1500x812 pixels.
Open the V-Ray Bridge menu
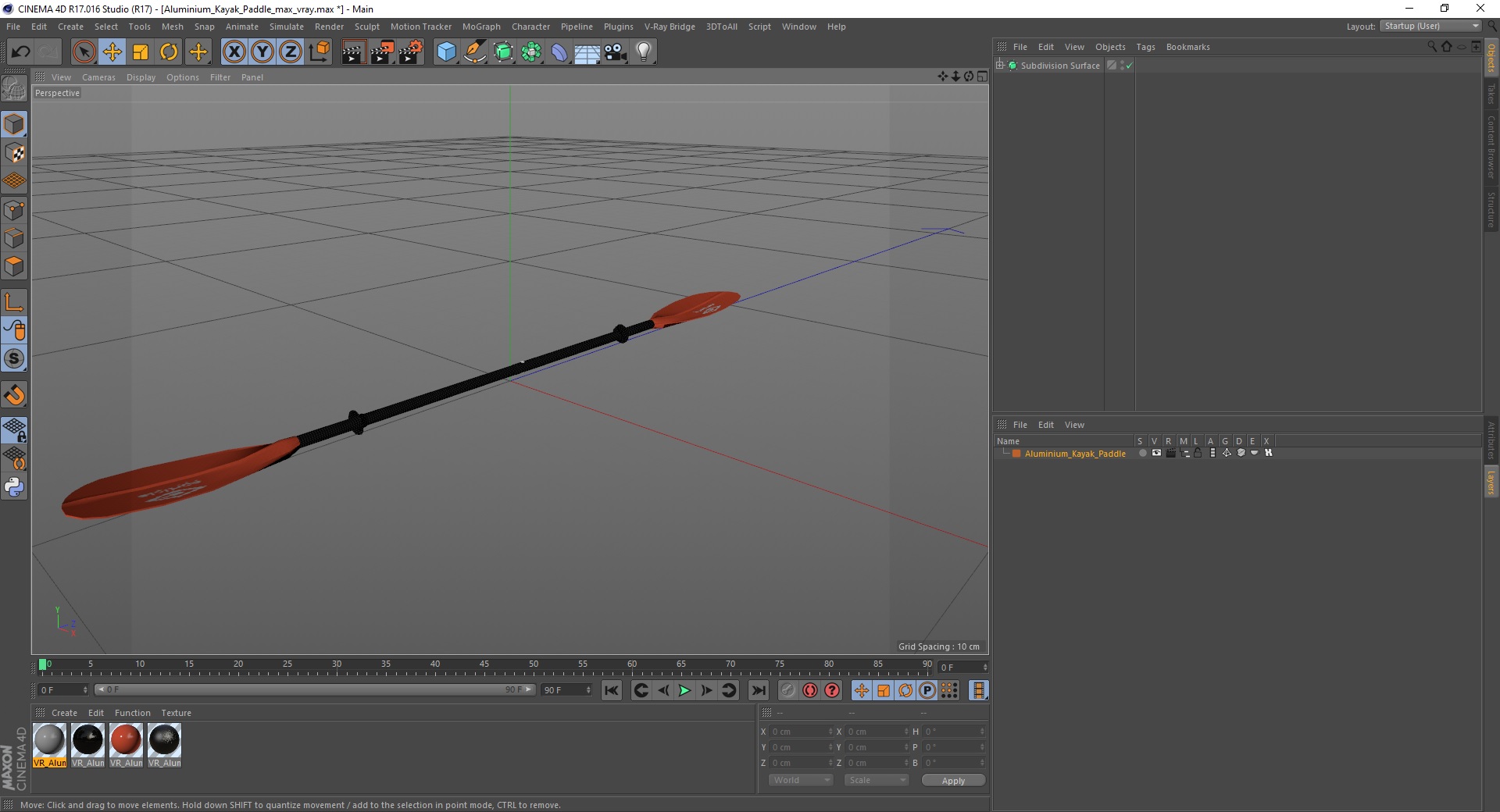point(670,27)
